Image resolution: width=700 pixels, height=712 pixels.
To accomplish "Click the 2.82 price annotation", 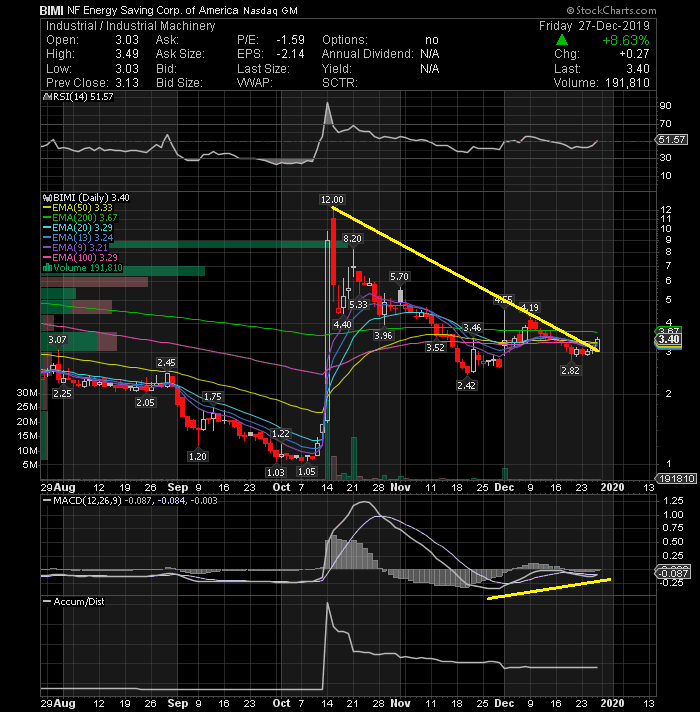I will 571,371.
